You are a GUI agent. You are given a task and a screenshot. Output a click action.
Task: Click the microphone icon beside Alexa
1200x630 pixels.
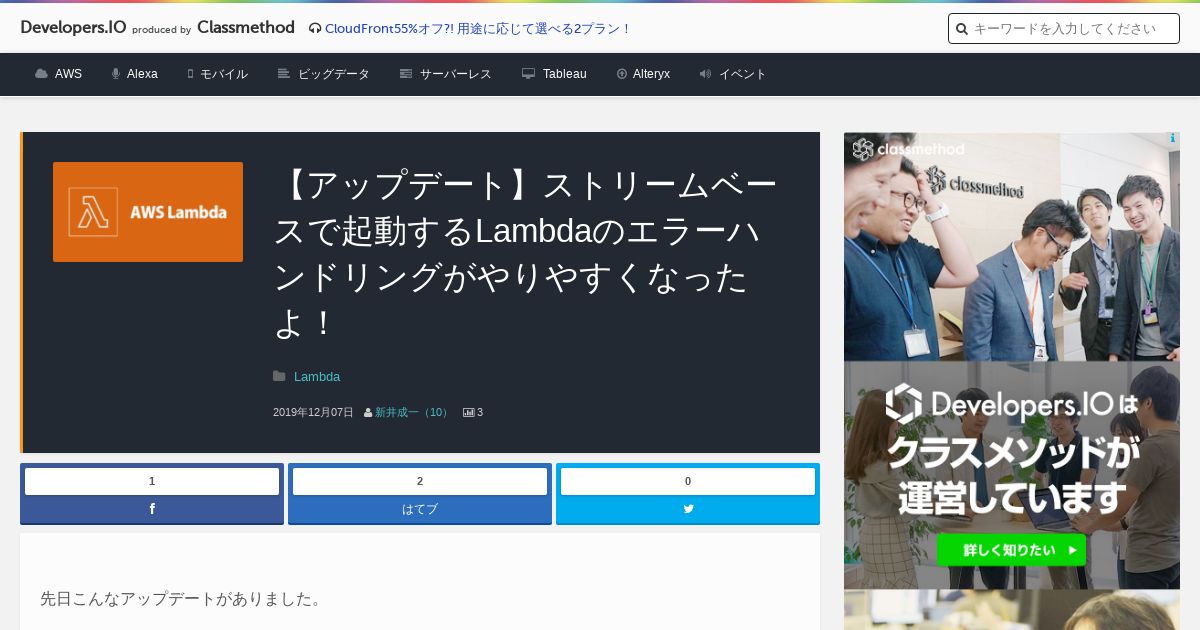(116, 74)
